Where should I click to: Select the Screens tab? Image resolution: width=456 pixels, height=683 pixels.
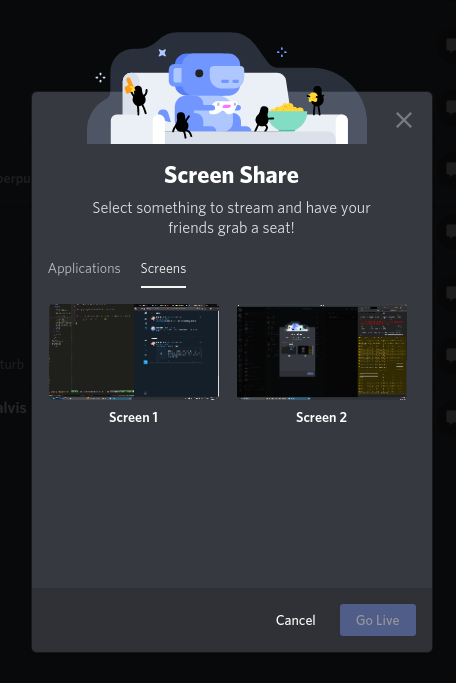163,268
